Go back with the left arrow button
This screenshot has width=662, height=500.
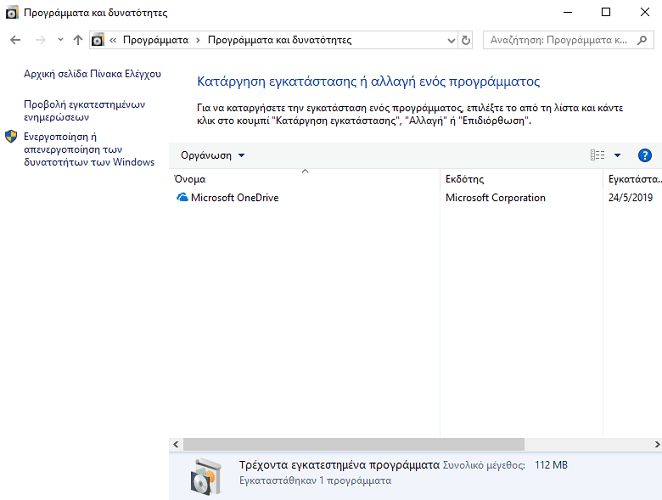coord(15,40)
